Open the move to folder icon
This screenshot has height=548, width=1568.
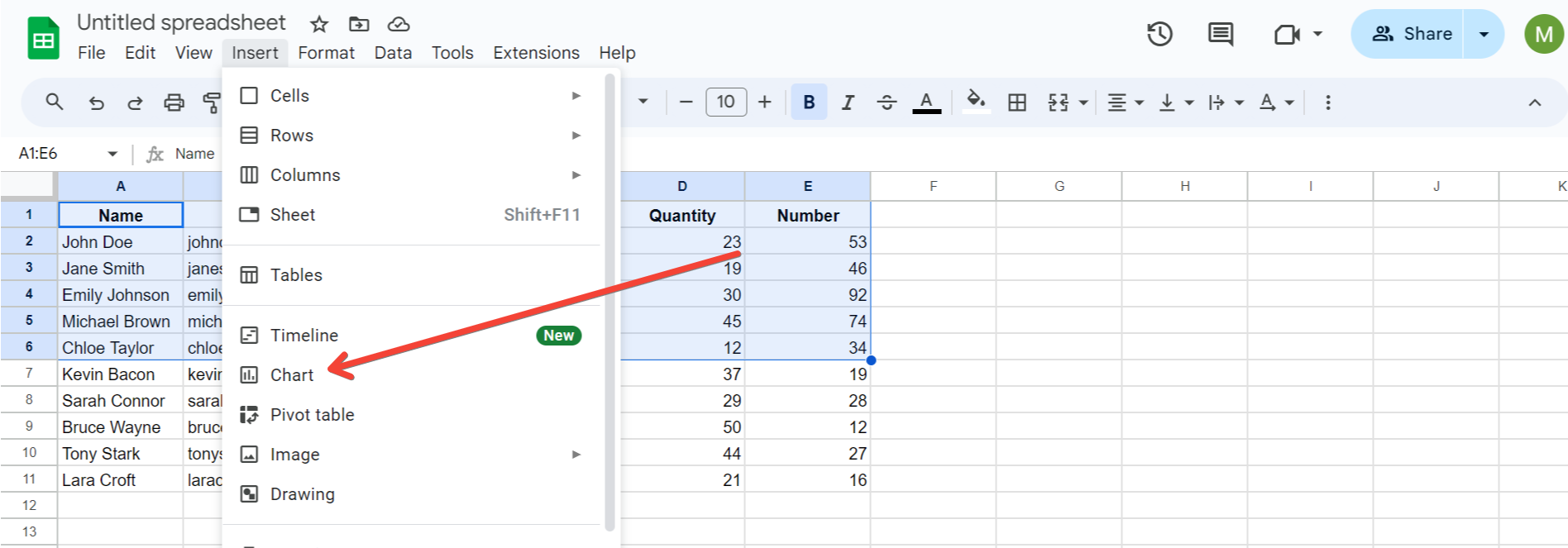point(359,24)
